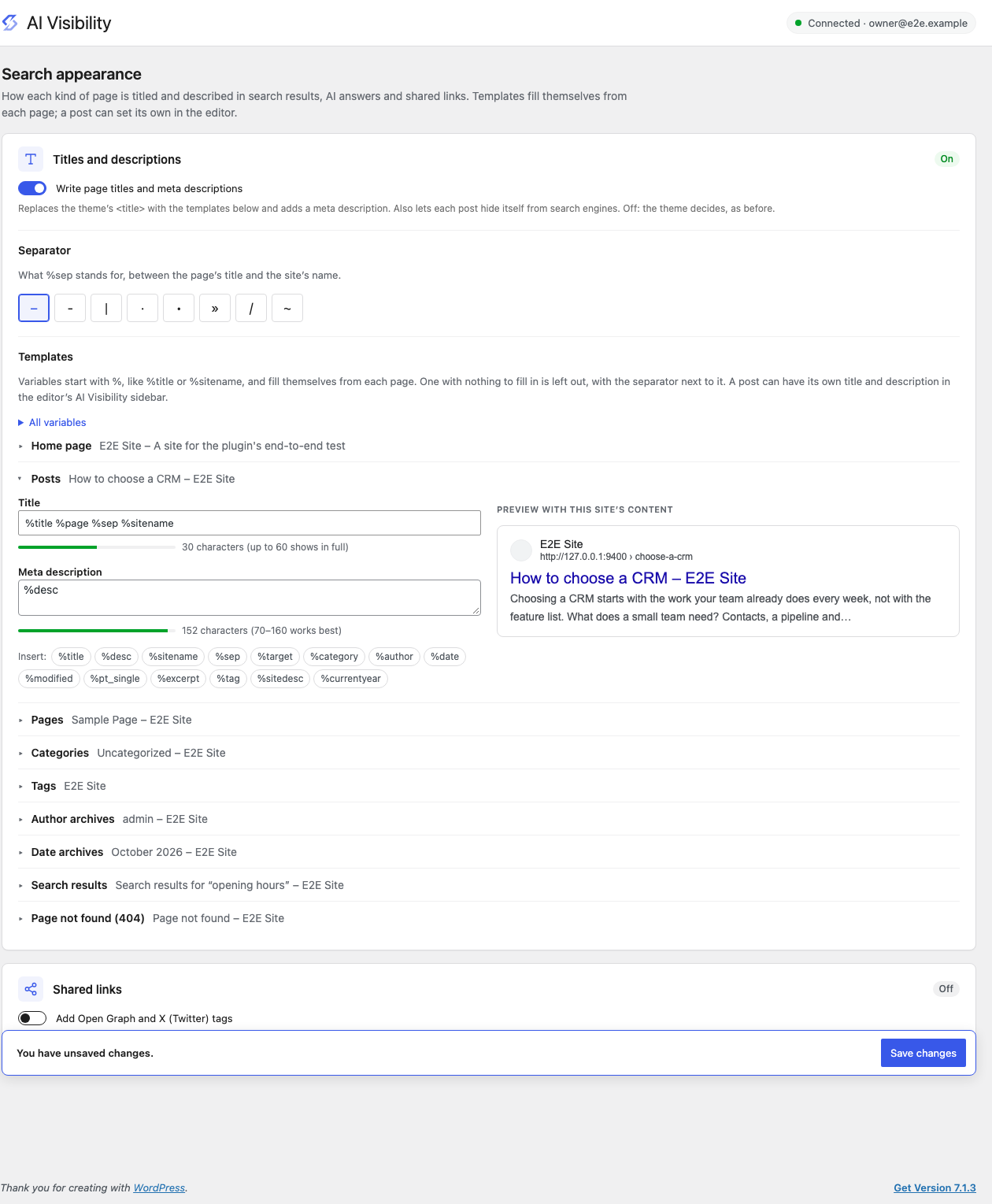Insert the %target variable chip
This screenshot has height=1204, width=992.
click(276, 657)
